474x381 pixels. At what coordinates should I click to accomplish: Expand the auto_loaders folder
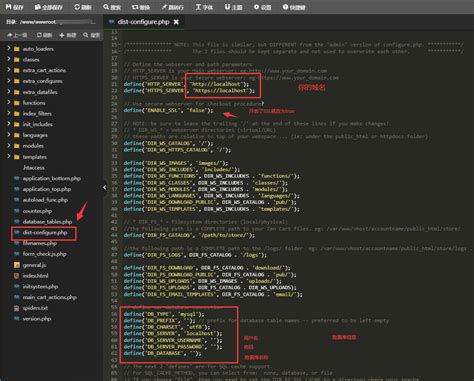click(8, 48)
